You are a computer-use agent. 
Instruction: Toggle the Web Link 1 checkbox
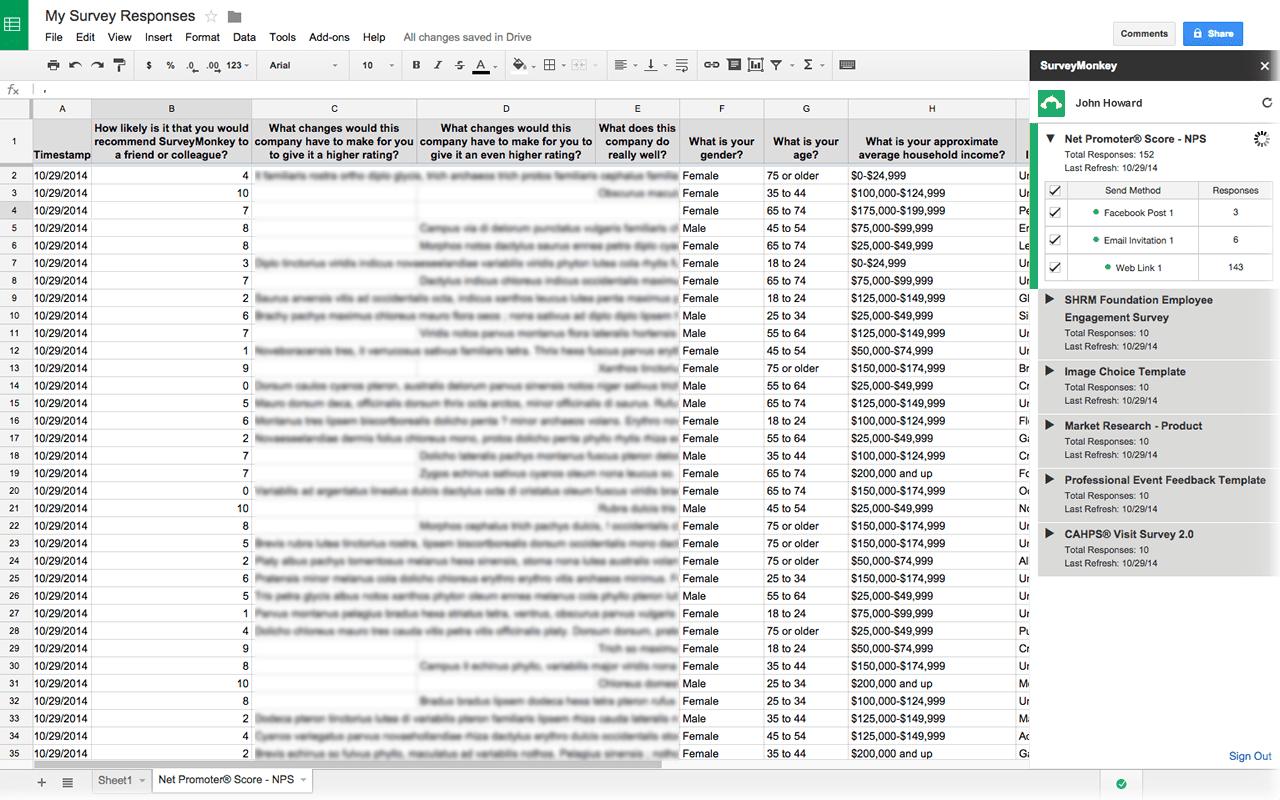[x=1054, y=267]
